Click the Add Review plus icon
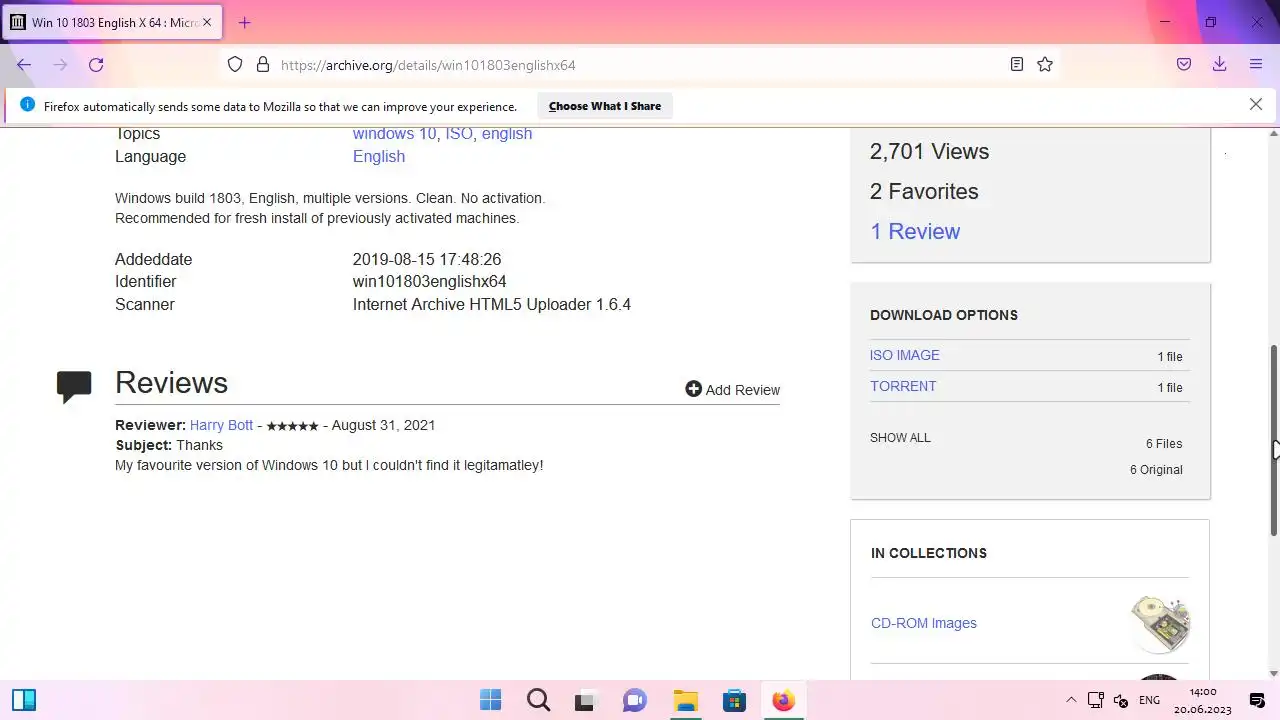 point(693,389)
